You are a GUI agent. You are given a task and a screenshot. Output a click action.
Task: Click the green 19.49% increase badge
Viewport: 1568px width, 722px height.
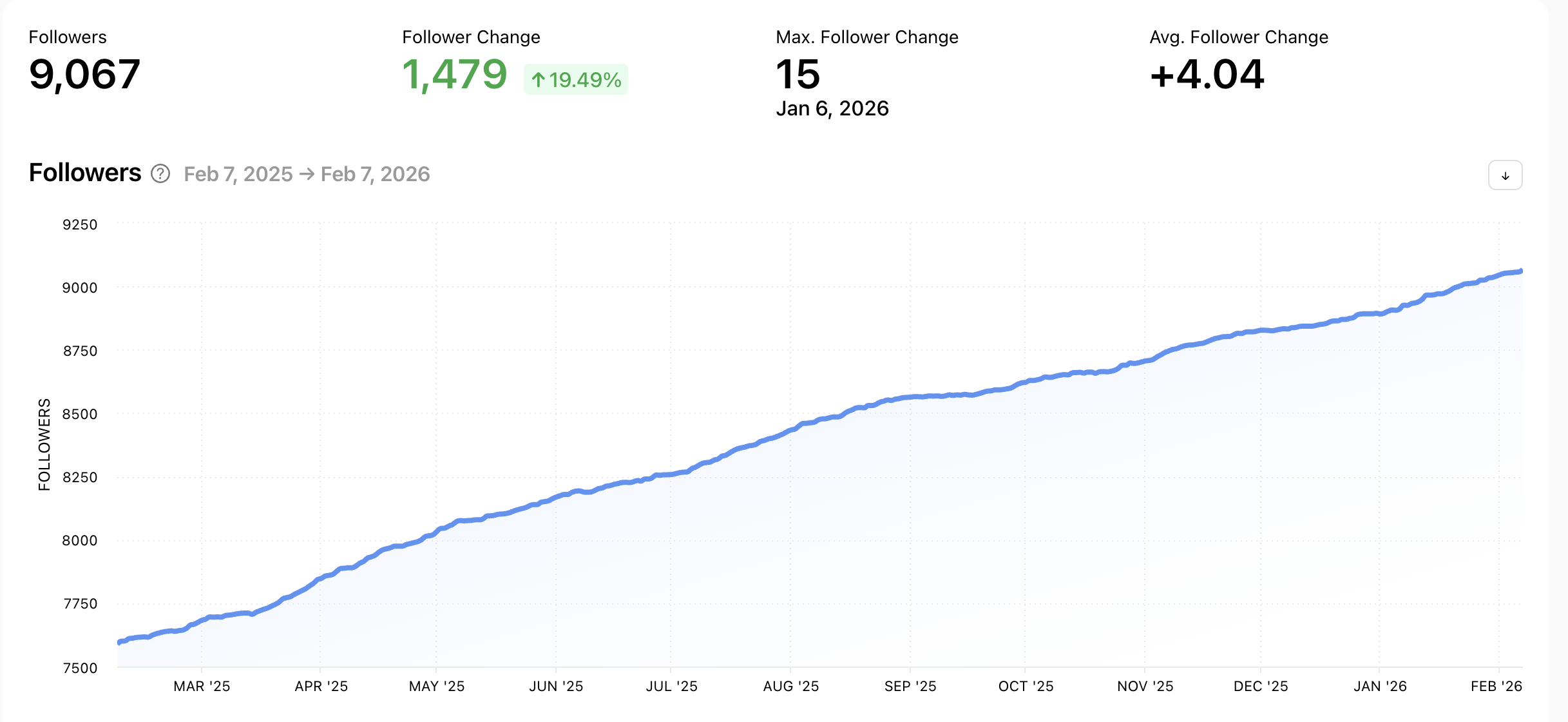click(576, 80)
